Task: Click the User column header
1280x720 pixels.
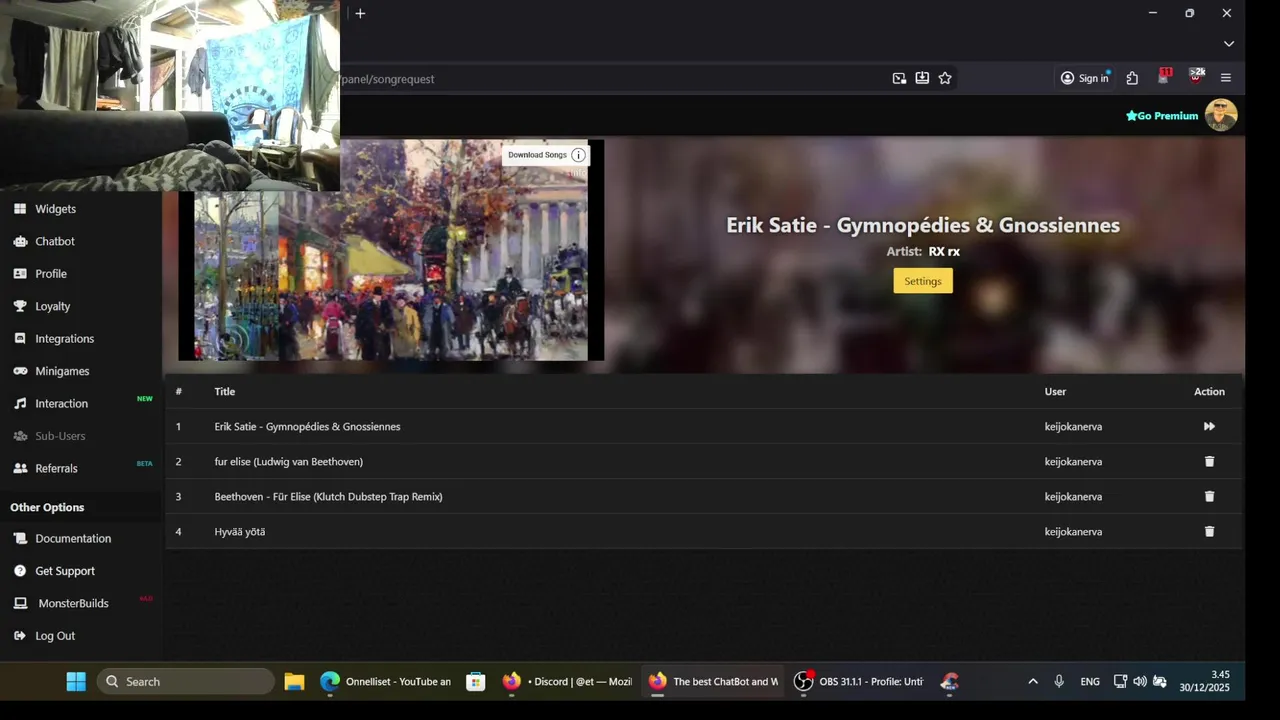Action: pos(1056,391)
